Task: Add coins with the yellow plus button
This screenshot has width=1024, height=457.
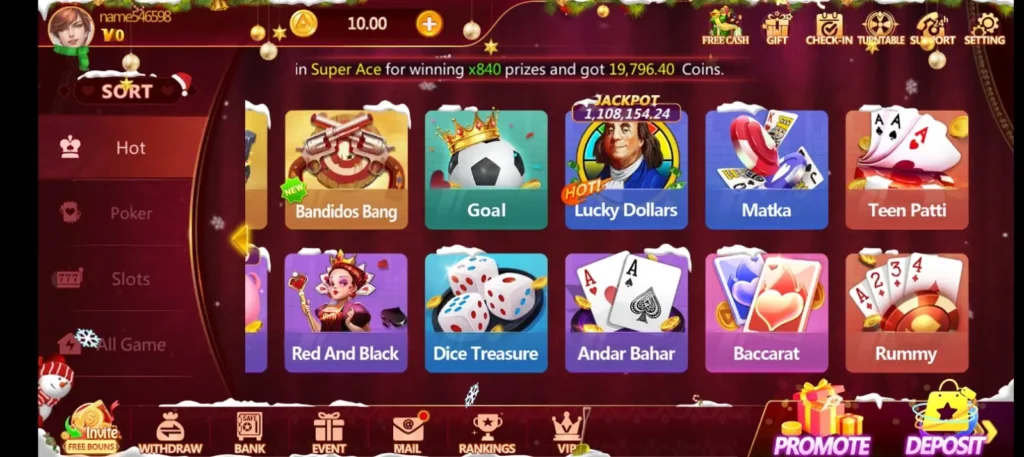Action: click(x=429, y=24)
